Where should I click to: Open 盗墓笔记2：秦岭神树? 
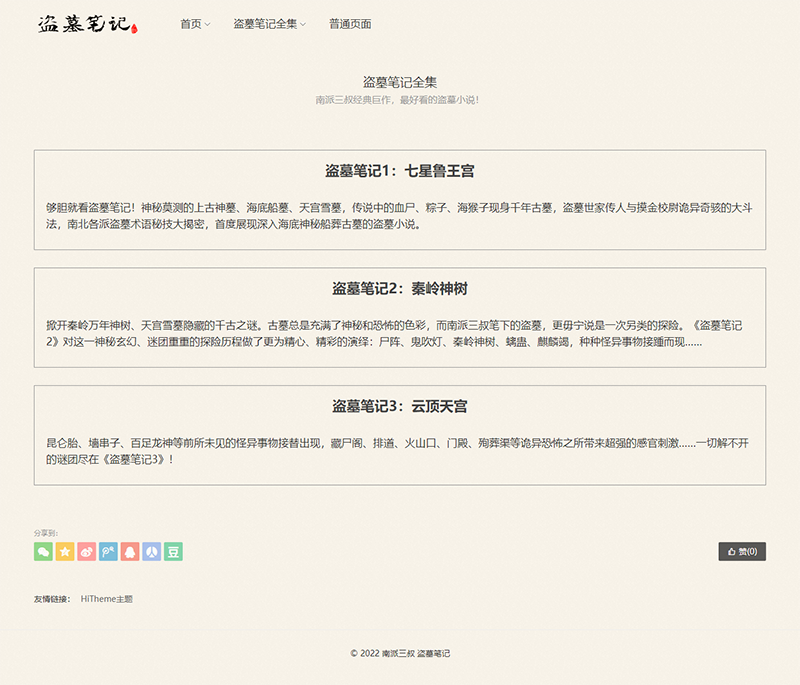[x=399, y=289]
